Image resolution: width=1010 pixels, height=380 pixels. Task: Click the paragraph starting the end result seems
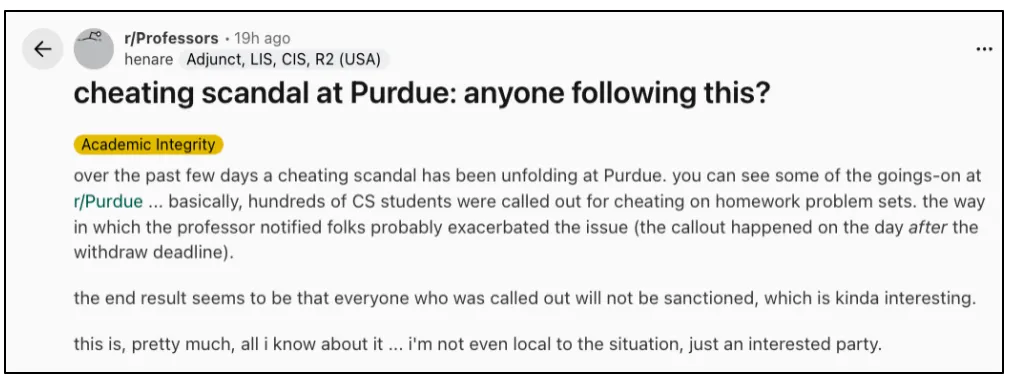pyautogui.click(x=525, y=299)
